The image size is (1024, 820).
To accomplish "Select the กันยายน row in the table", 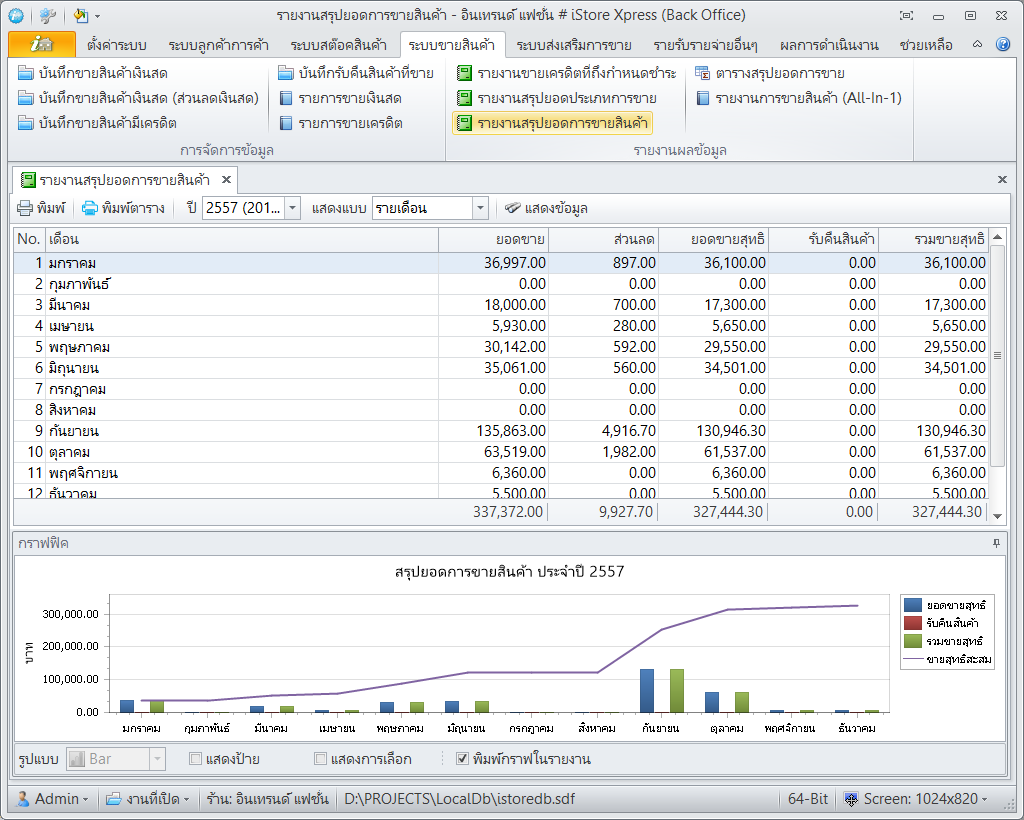I will coord(501,431).
